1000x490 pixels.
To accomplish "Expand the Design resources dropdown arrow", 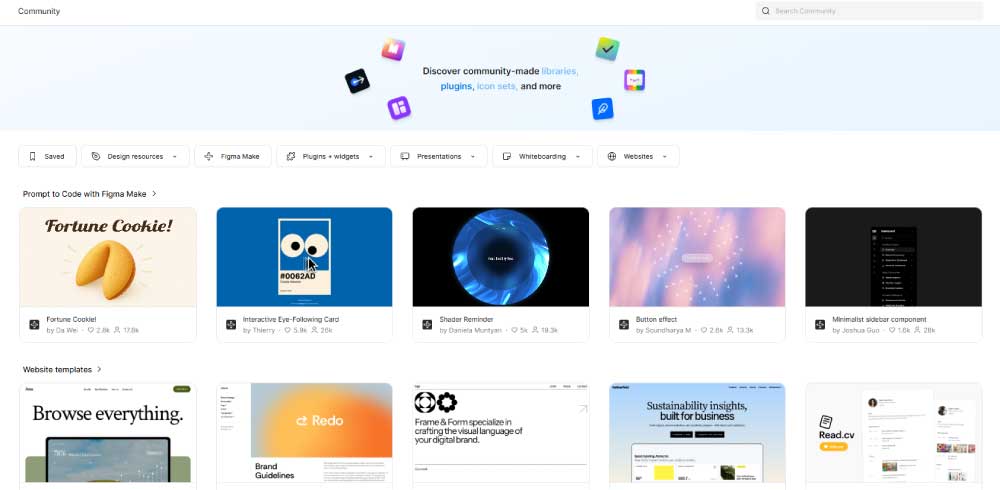I will [x=175, y=157].
